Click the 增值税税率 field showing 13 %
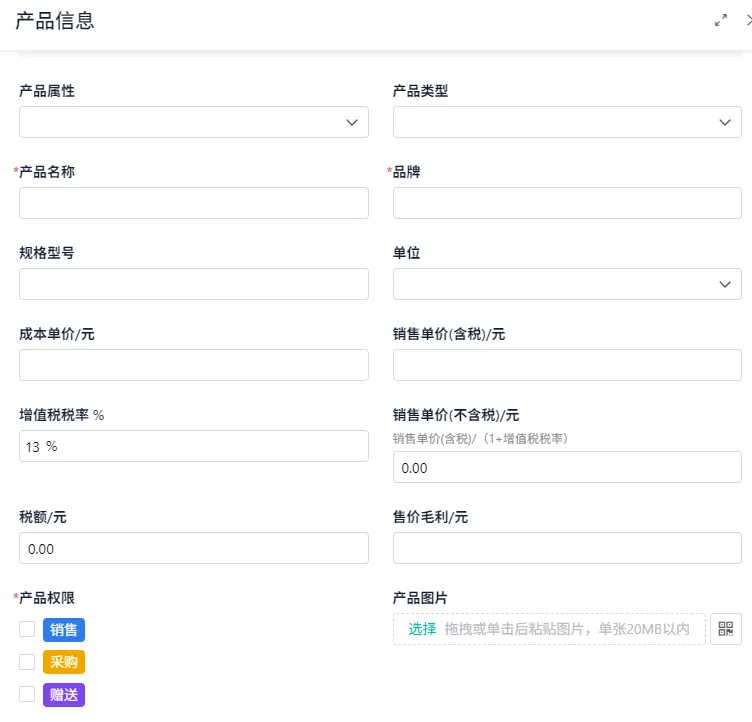The image size is (752, 722). point(194,446)
